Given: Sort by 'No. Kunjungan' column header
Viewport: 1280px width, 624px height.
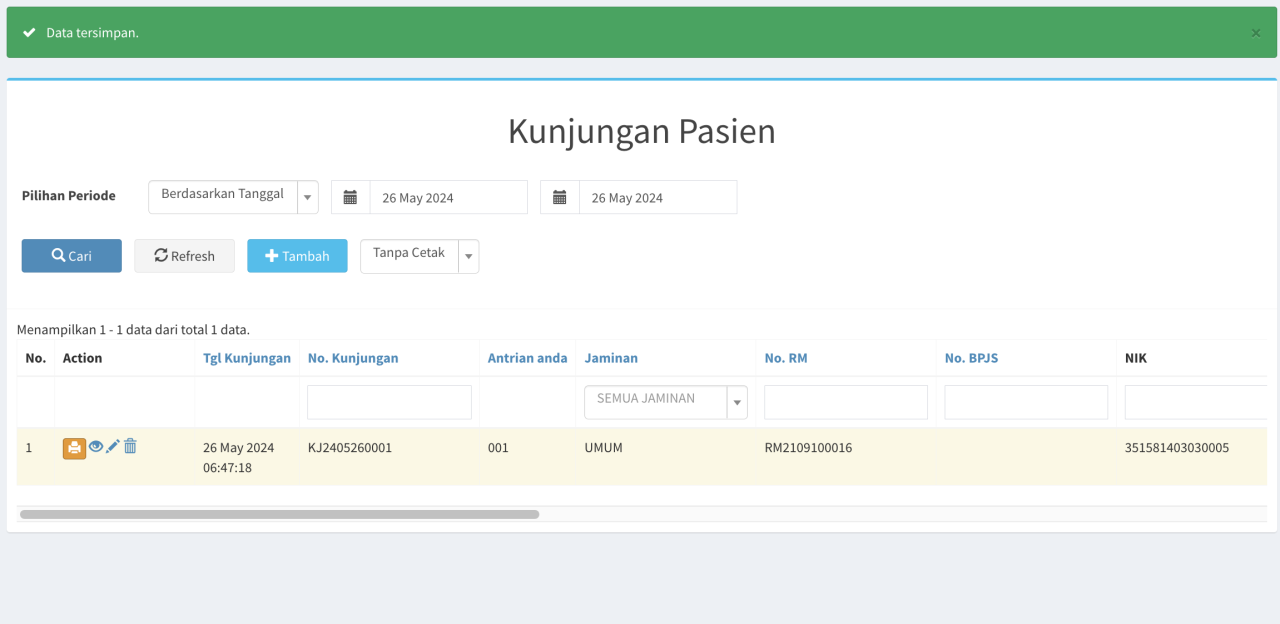Looking at the screenshot, I should point(353,358).
